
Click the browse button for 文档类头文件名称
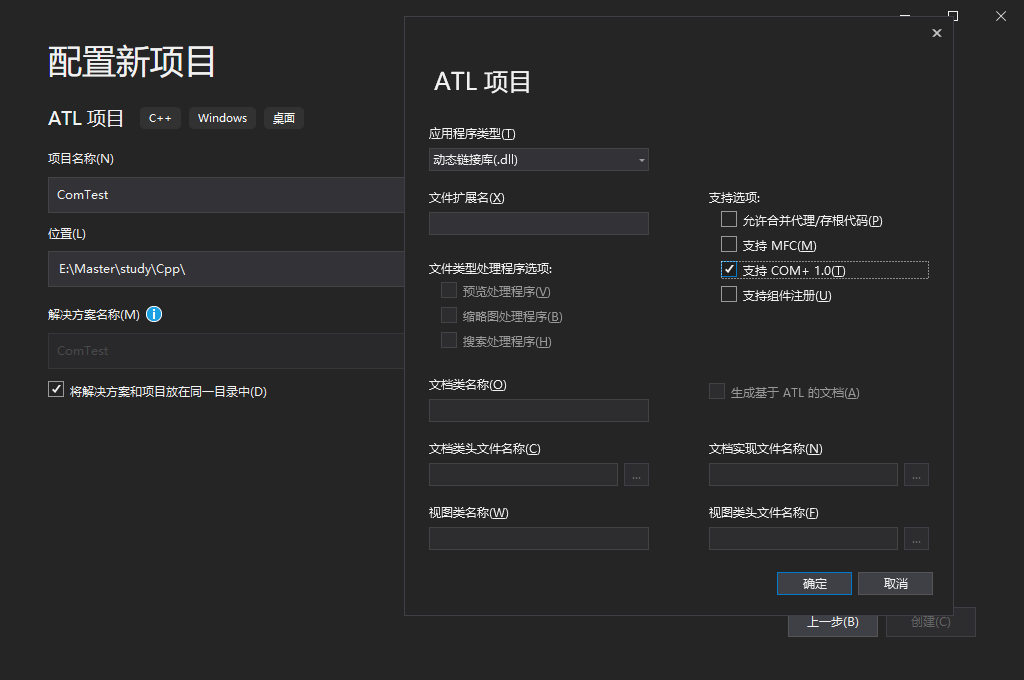click(x=636, y=475)
